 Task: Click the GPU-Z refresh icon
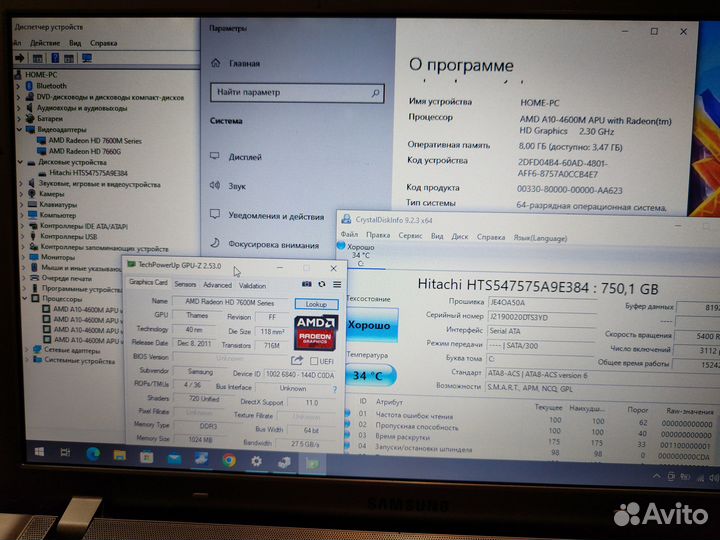click(x=322, y=284)
